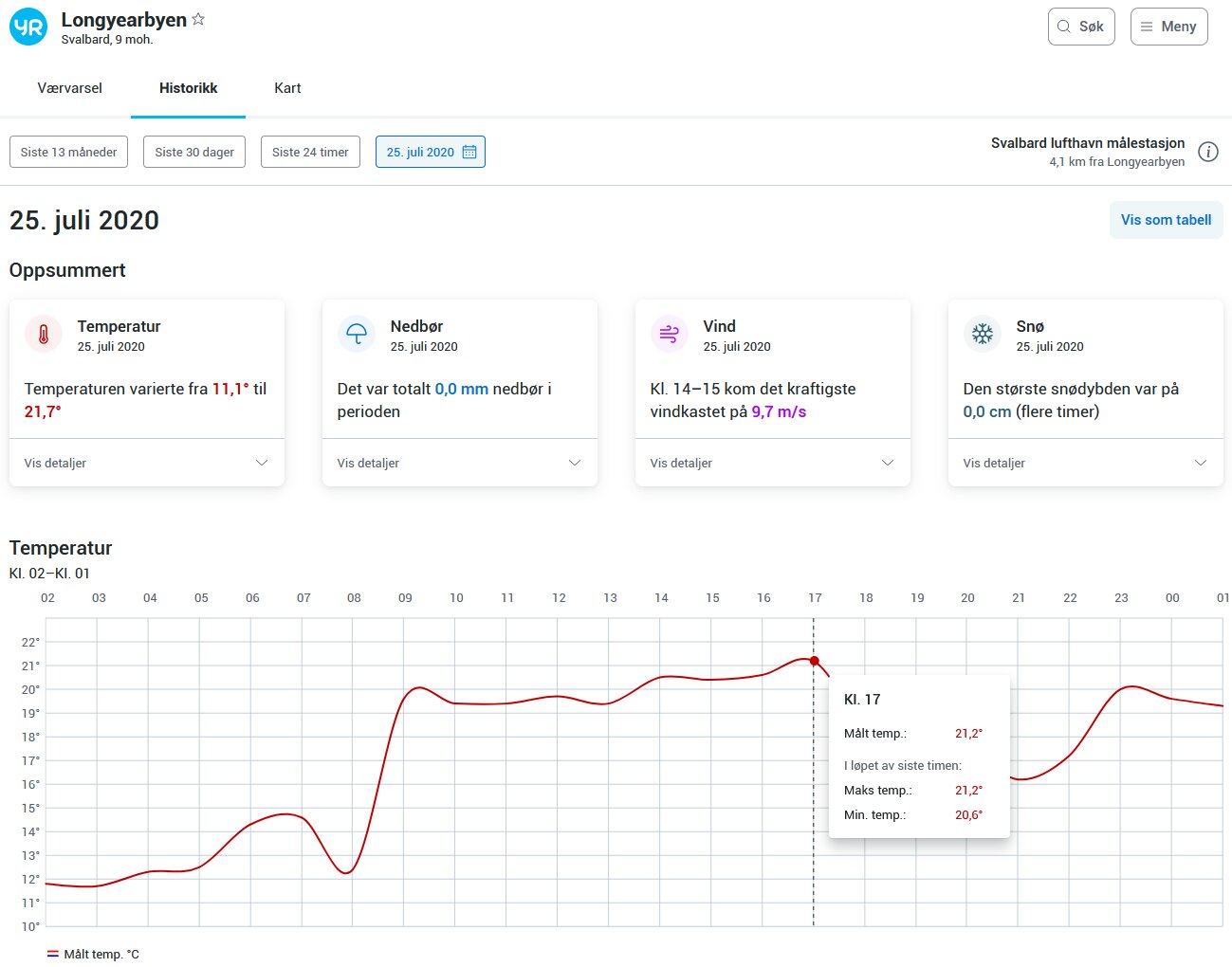
Task: Open the Søk search button
Action: click(1080, 27)
